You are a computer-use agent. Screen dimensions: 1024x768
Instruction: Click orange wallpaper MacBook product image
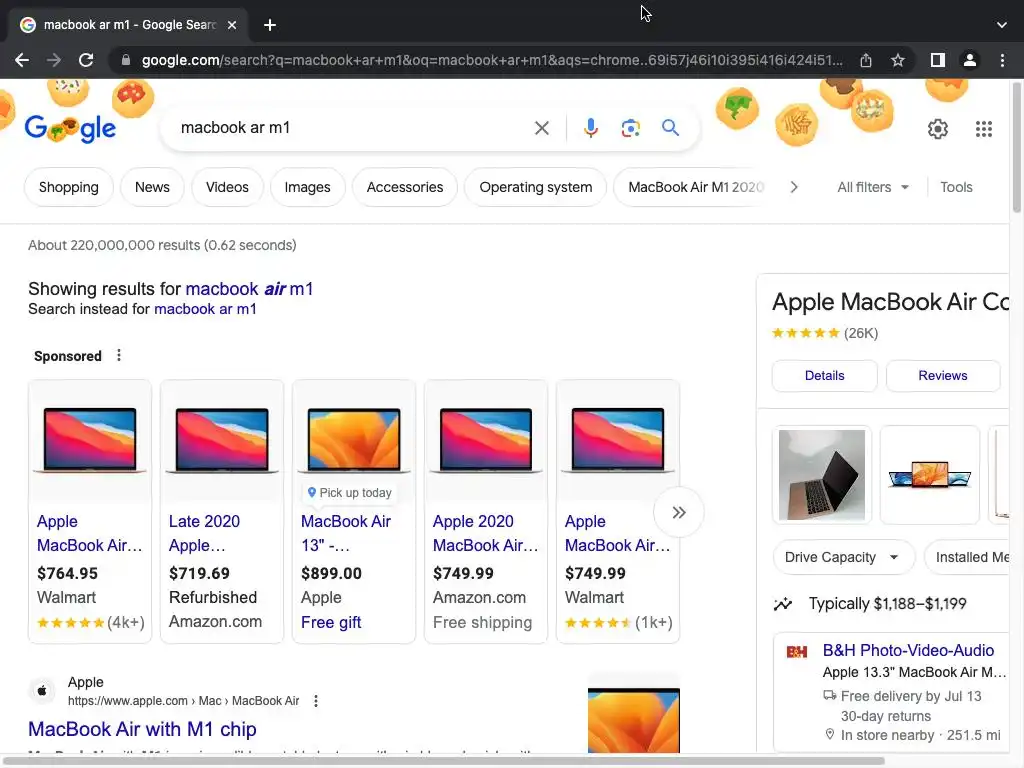click(354, 440)
